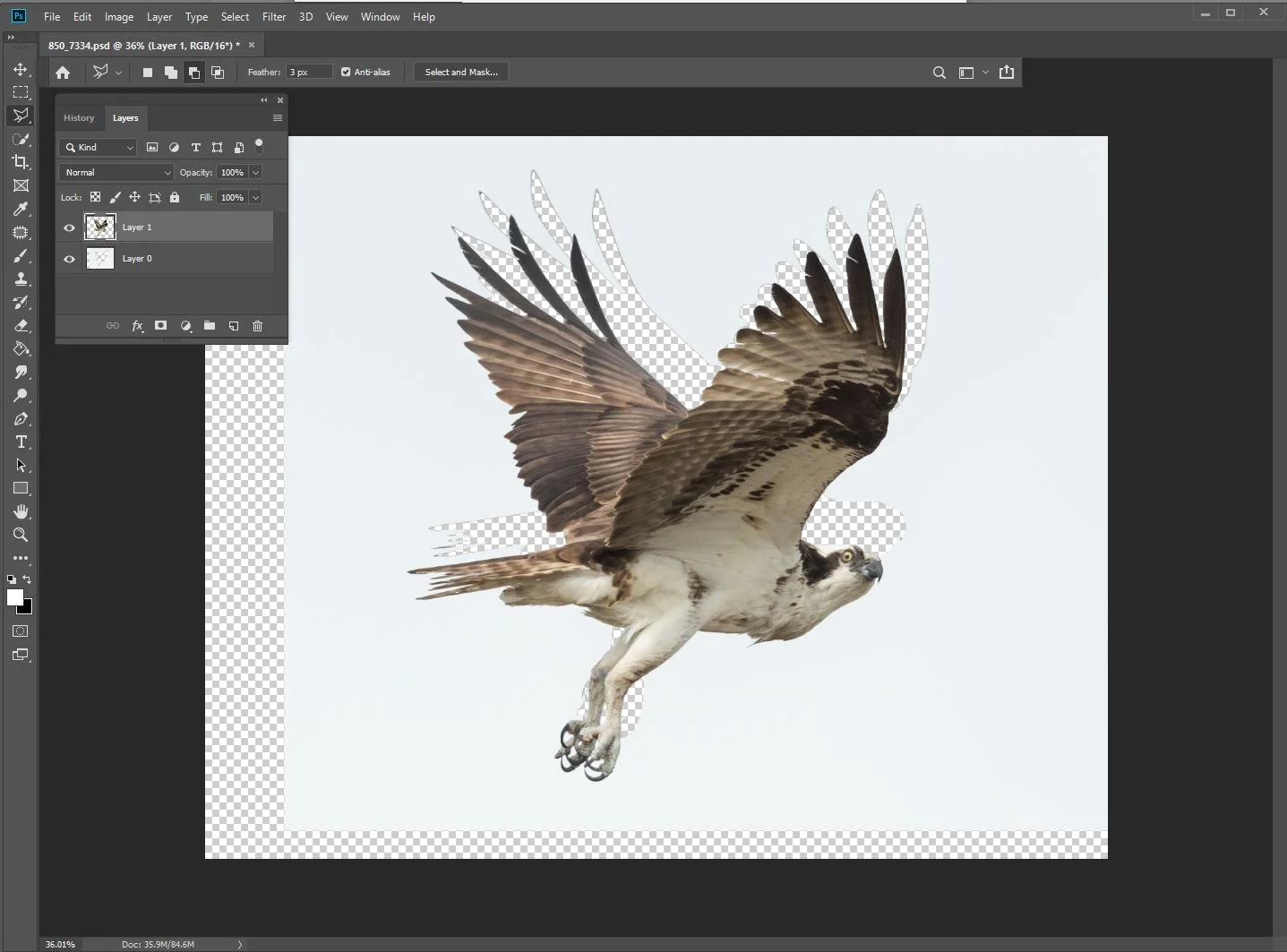Select the Zoom tool
The width and height of the screenshot is (1287, 952).
coord(21,535)
